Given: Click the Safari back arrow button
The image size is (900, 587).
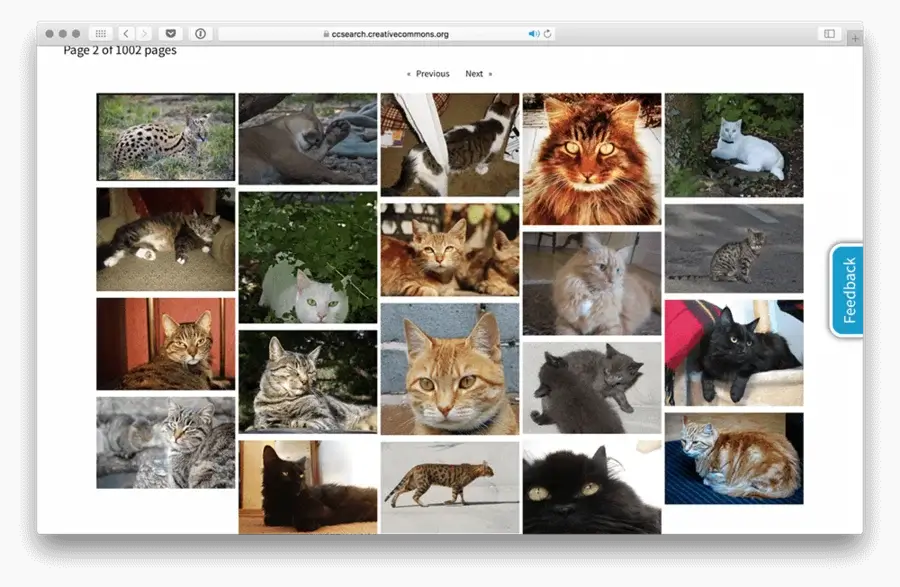Looking at the screenshot, I should point(126,34).
